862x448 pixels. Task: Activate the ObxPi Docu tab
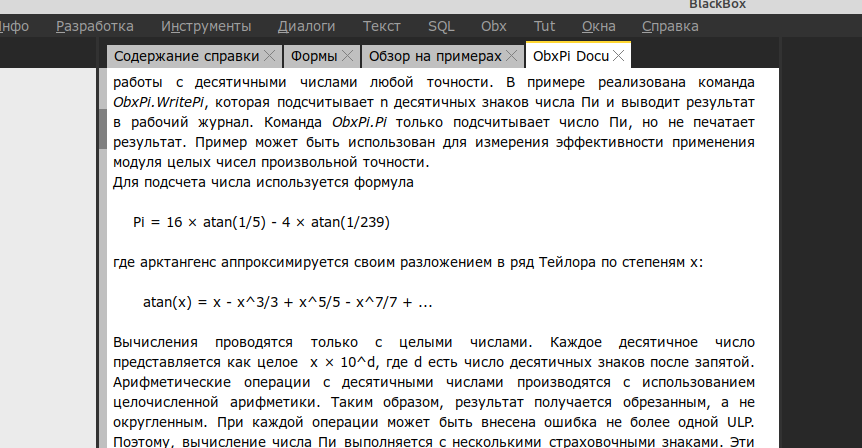[570, 56]
